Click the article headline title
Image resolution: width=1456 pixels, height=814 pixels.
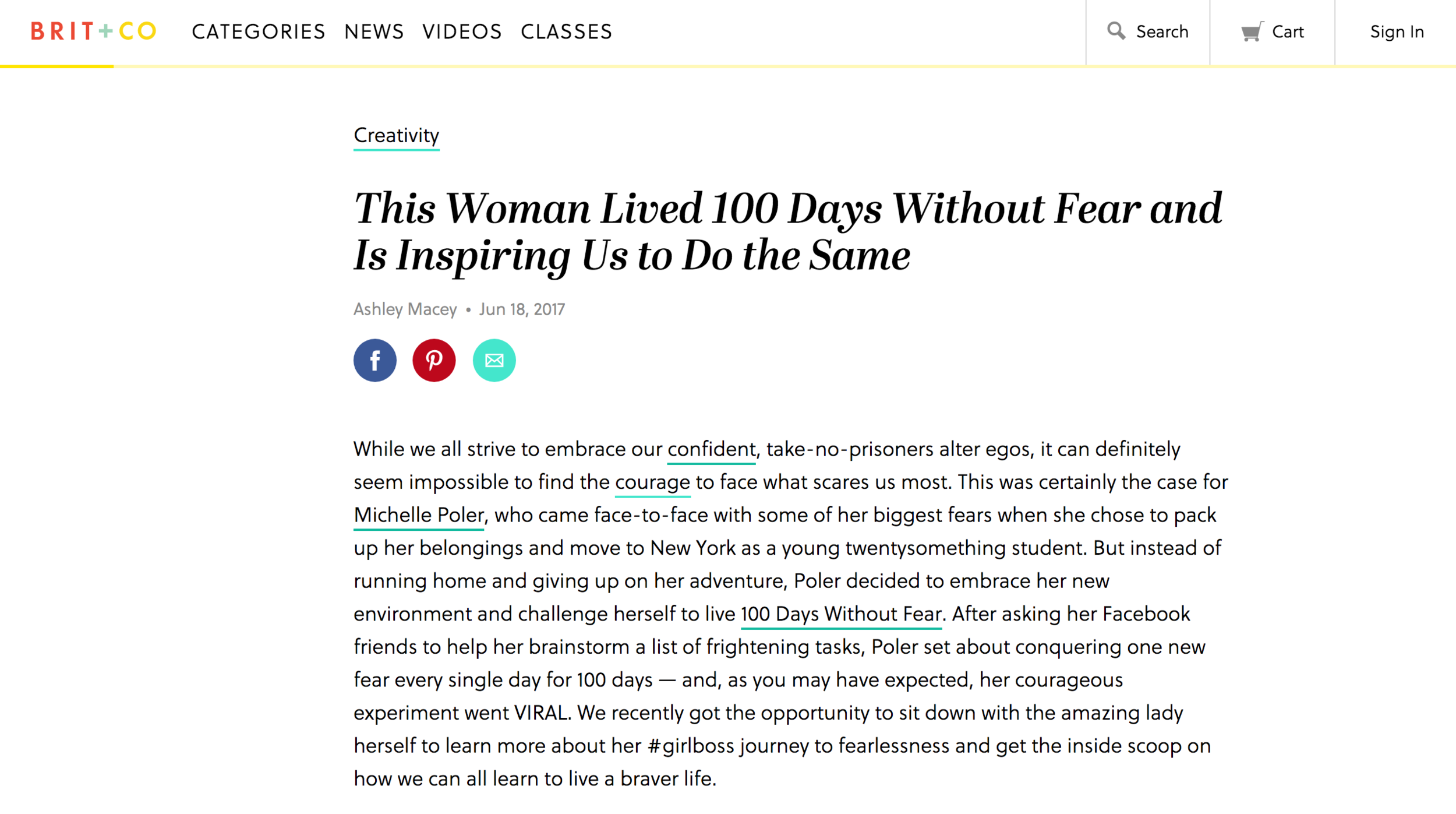tap(787, 232)
